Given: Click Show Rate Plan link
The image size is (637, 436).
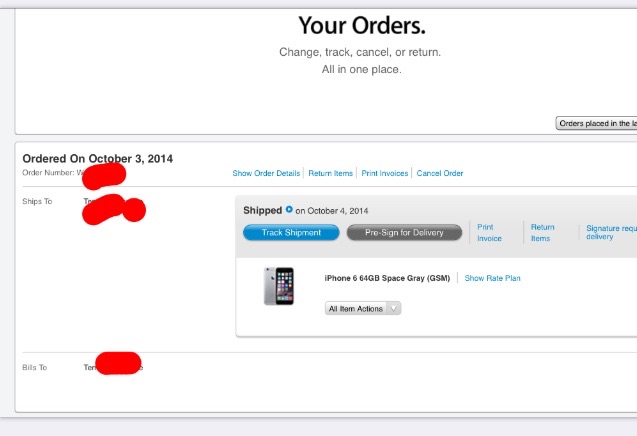Looking at the screenshot, I should click(x=492, y=278).
